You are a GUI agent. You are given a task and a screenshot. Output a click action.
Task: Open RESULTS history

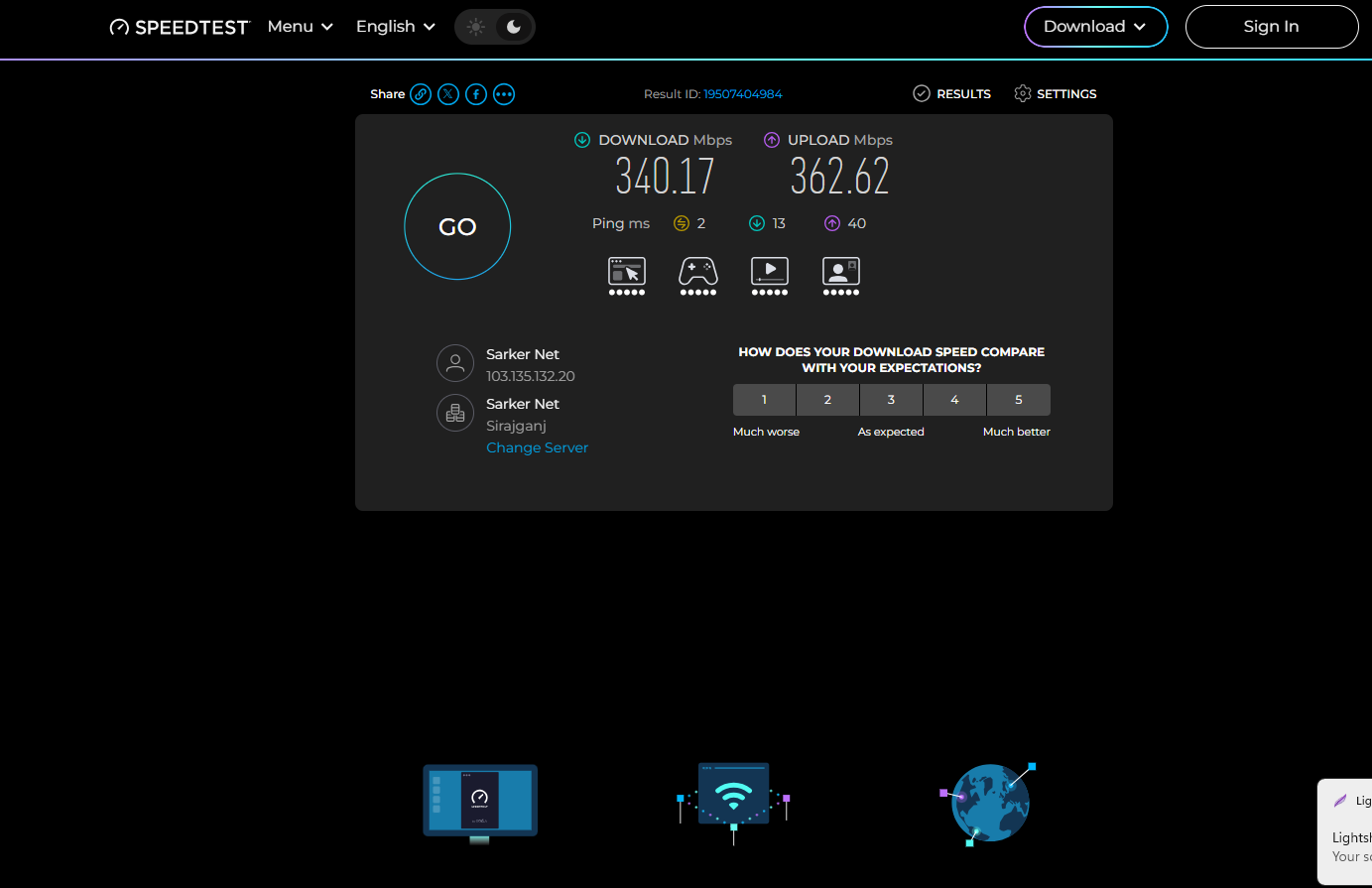951,94
